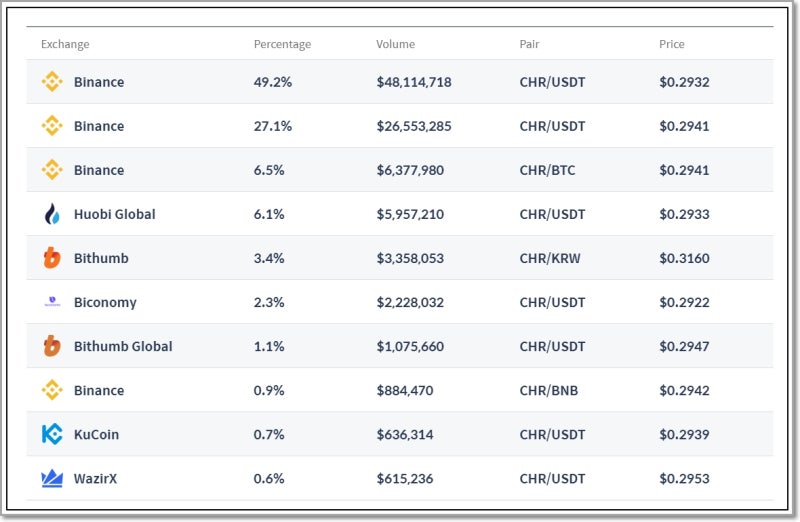Click the $0.2947 price value
This screenshot has height=522, width=800.
coord(684,346)
